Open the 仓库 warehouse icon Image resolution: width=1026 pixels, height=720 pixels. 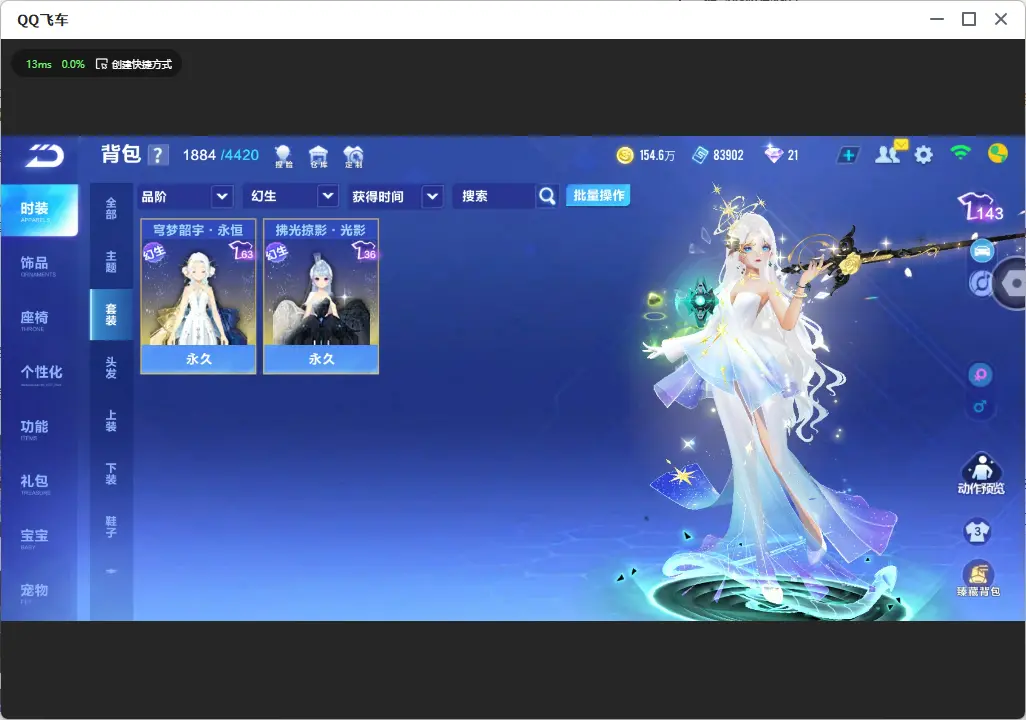coord(319,156)
